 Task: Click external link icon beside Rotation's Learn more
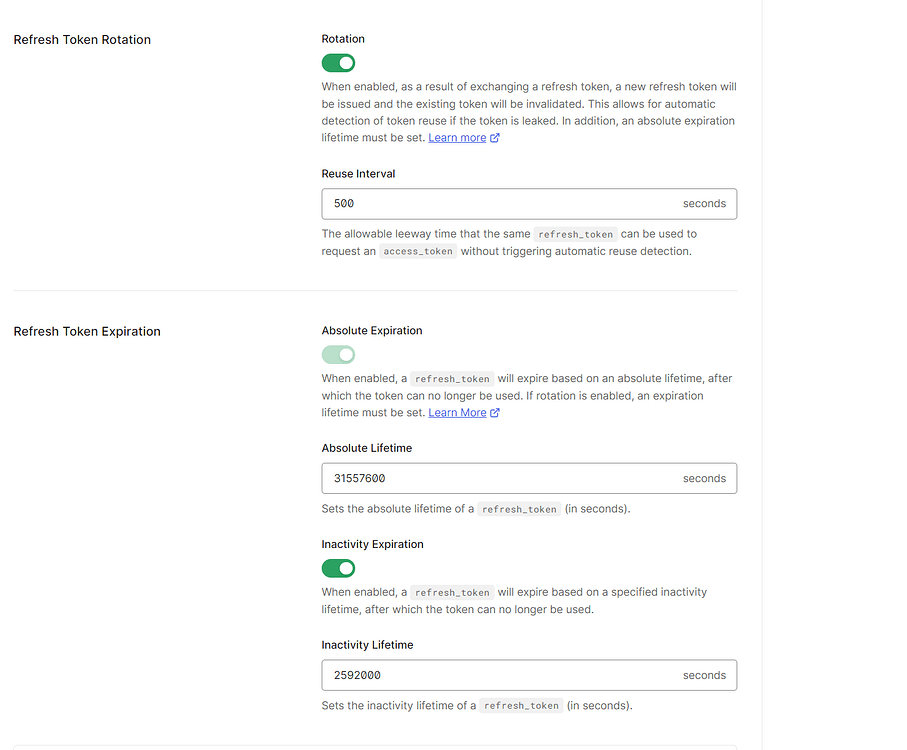point(495,138)
